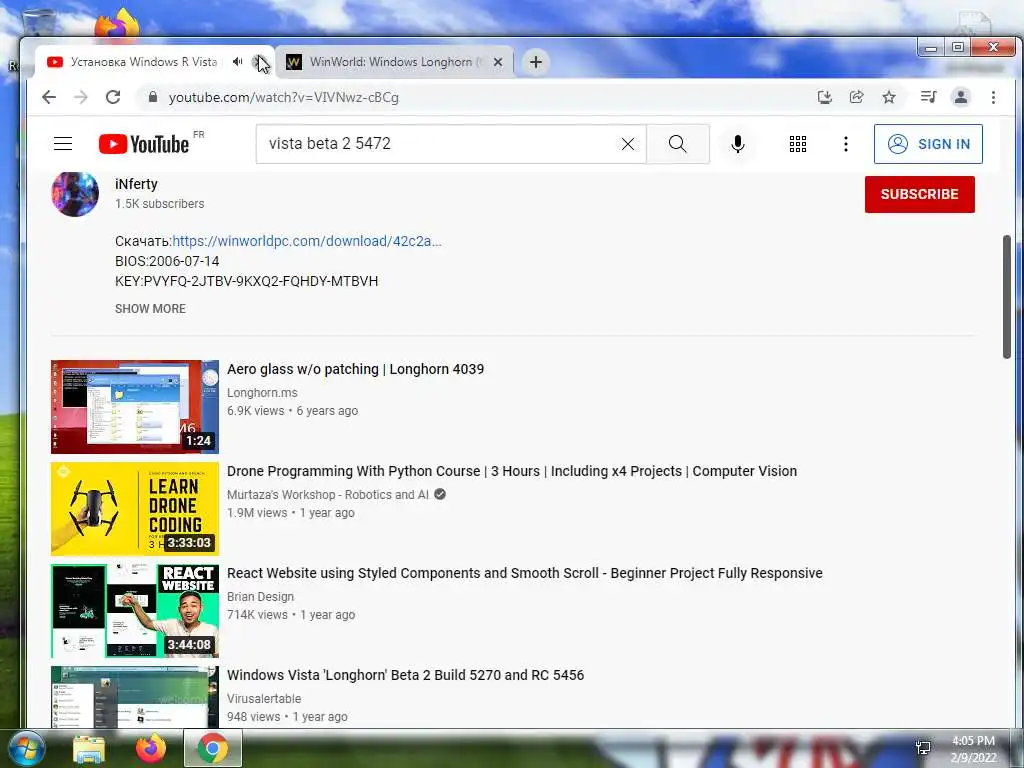This screenshot has width=1024, height=768.
Task: Open the YouTube apps grid
Action: 797,144
